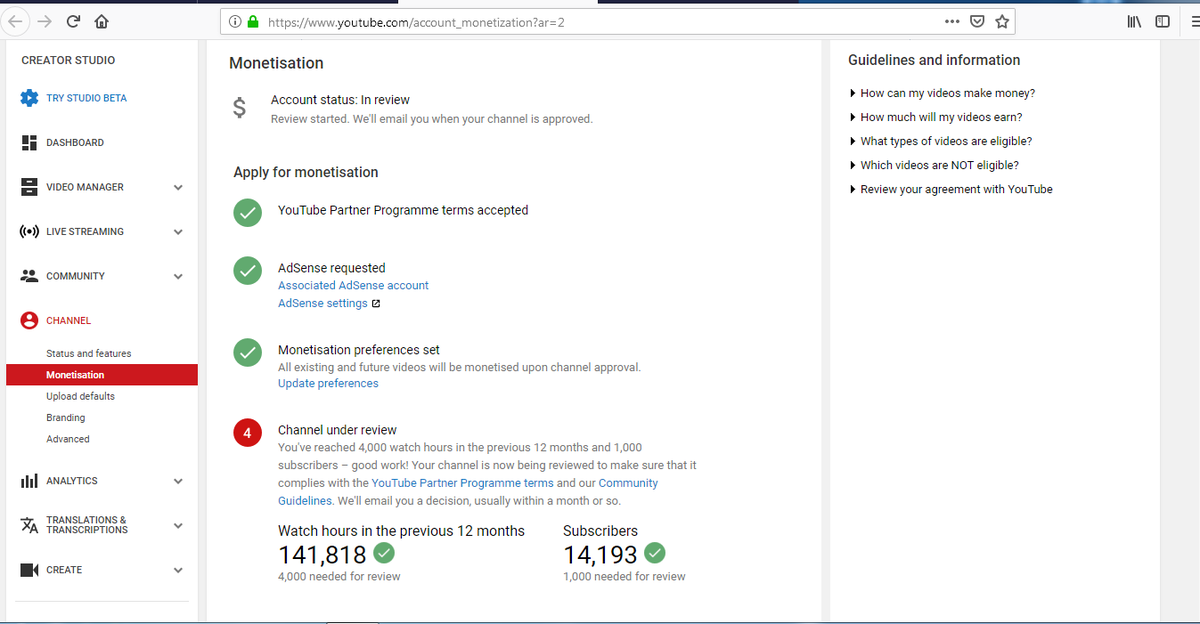Click the Creator Studio heading
The image size is (1200, 624).
coord(68,60)
